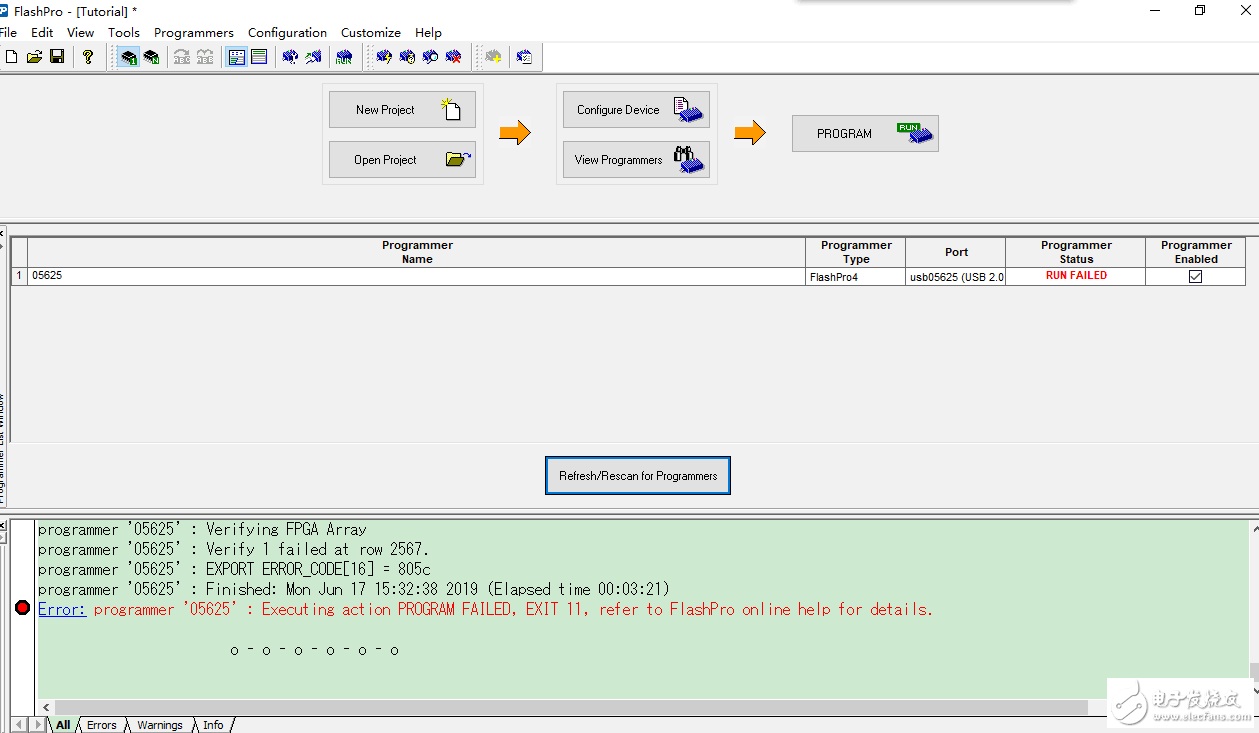Click the second greyed-out ABC toolbar icon
The image size is (1259, 733).
point(205,57)
